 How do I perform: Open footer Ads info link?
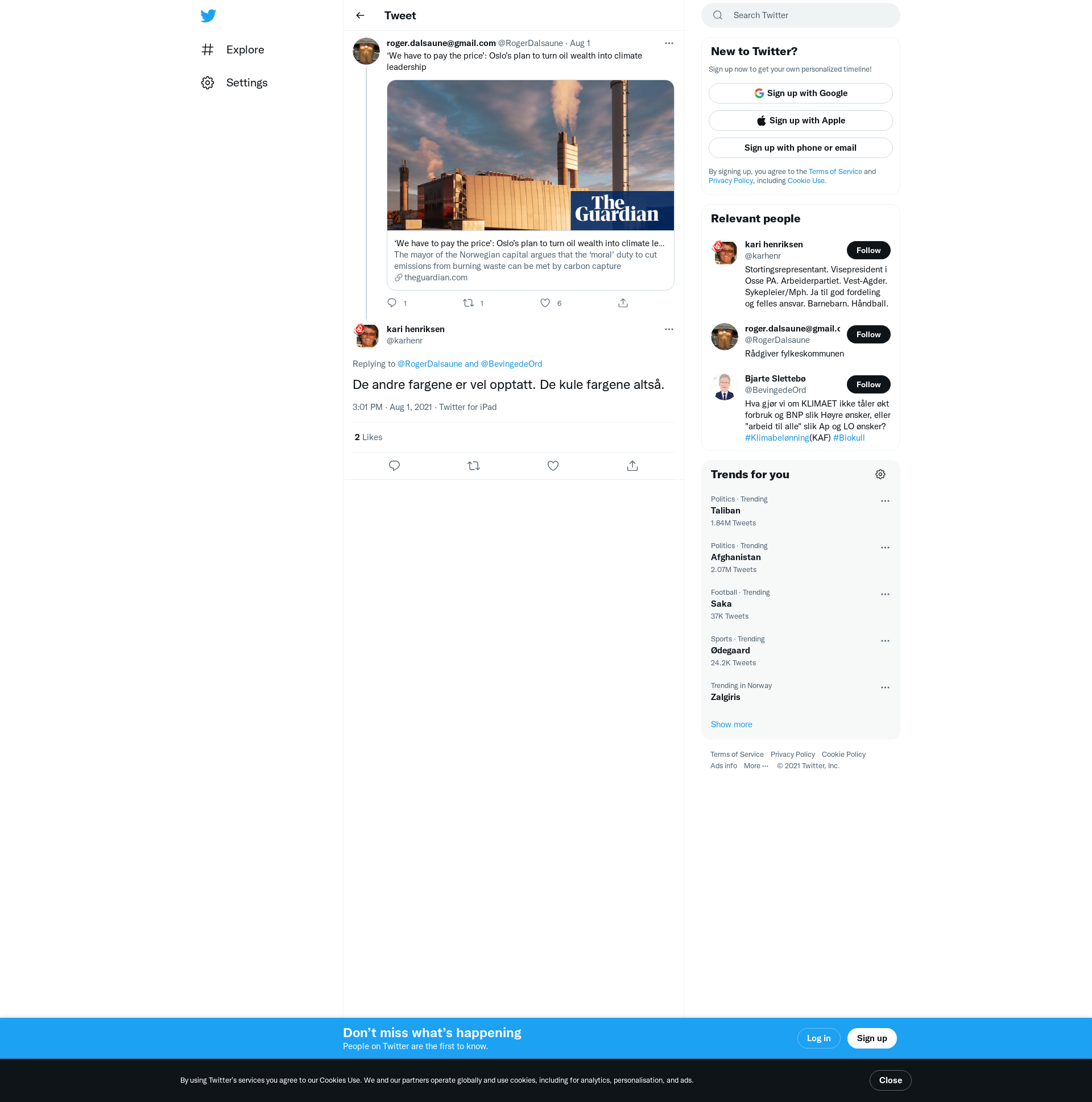(x=723, y=766)
